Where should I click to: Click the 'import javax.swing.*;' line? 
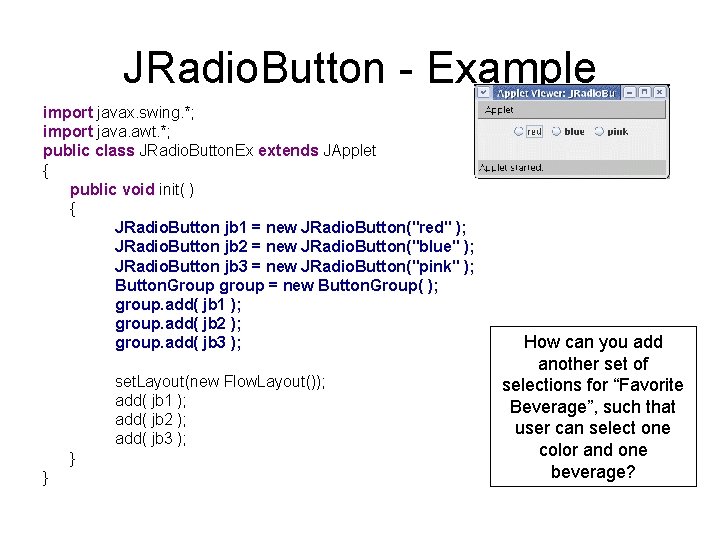click(x=118, y=113)
